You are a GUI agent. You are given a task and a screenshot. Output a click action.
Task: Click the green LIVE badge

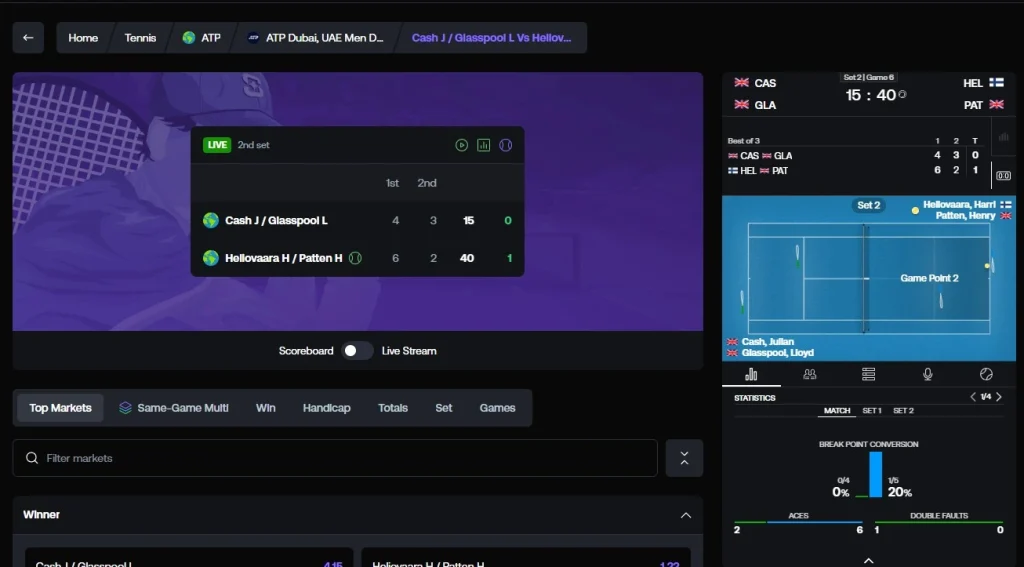217,145
